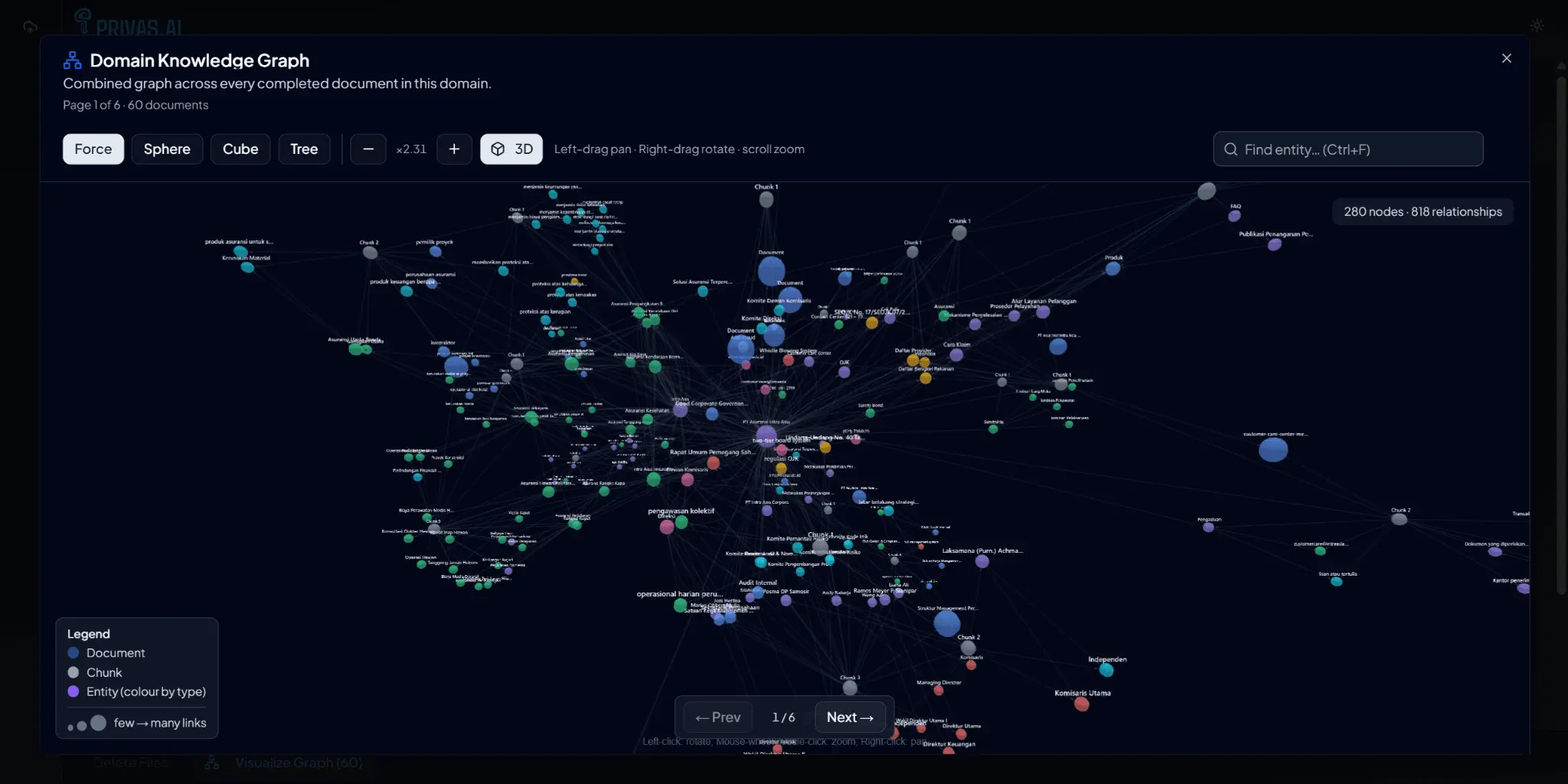Select the pemilik proyek node
This screenshot has width=1568, height=784.
[x=435, y=251]
